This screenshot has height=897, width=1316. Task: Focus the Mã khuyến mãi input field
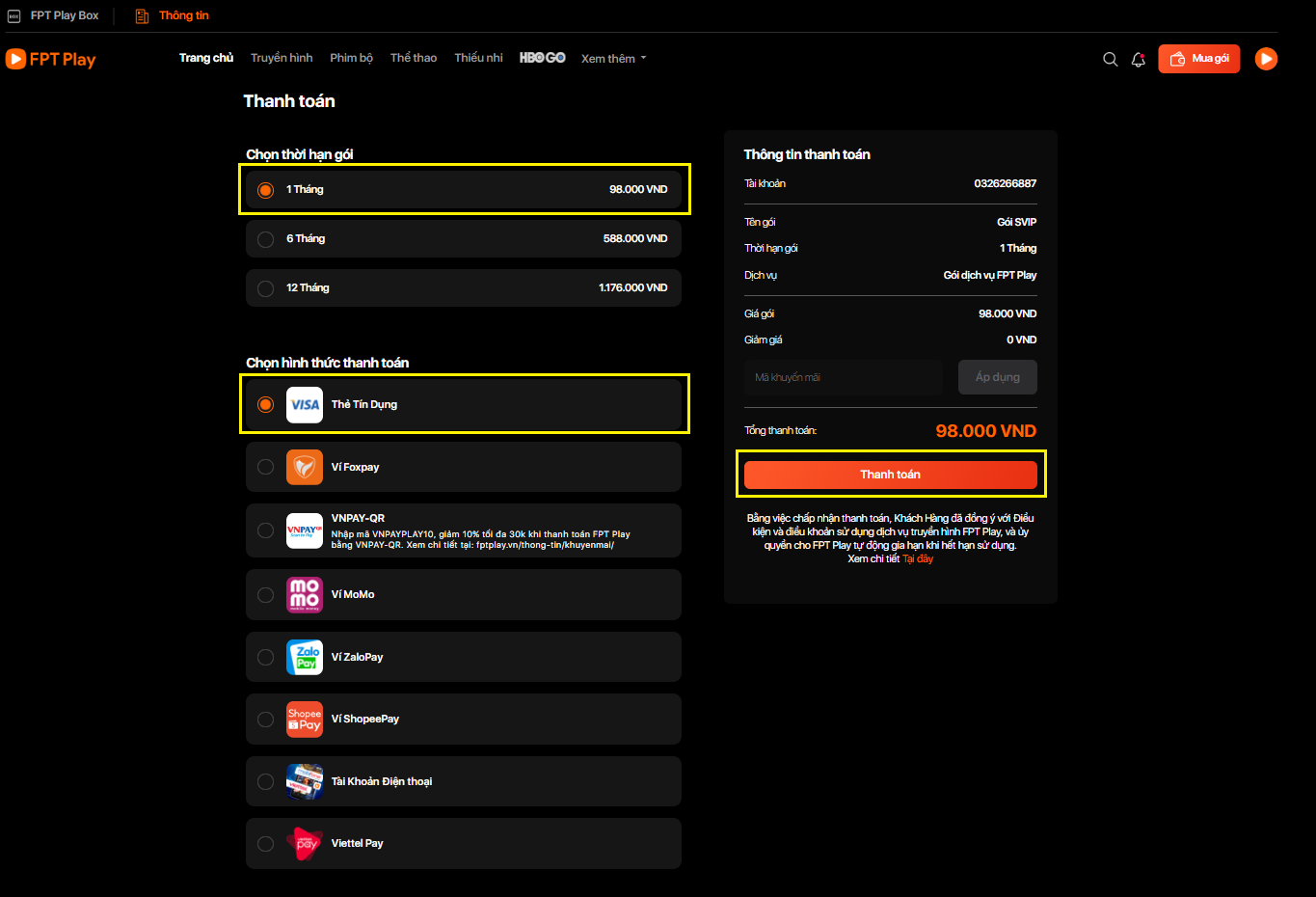tap(844, 377)
